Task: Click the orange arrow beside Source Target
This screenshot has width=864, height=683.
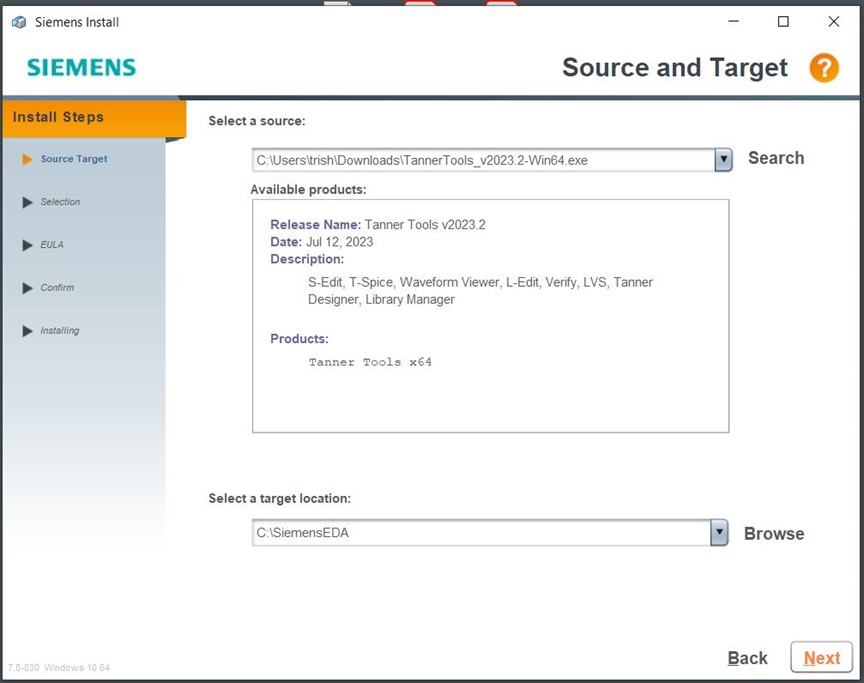Action: 28,159
